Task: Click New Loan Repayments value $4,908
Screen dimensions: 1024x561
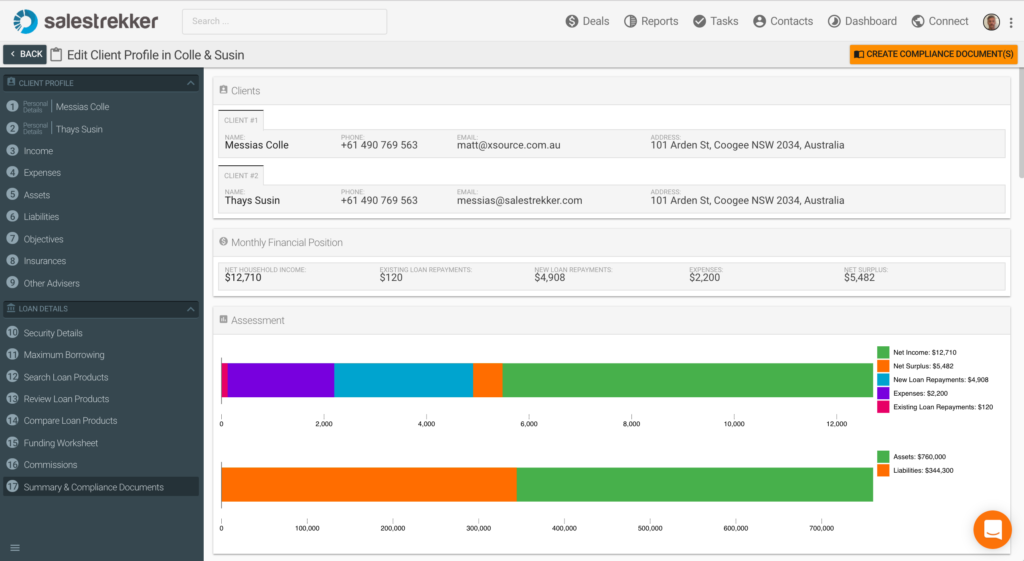Action: 550,278
